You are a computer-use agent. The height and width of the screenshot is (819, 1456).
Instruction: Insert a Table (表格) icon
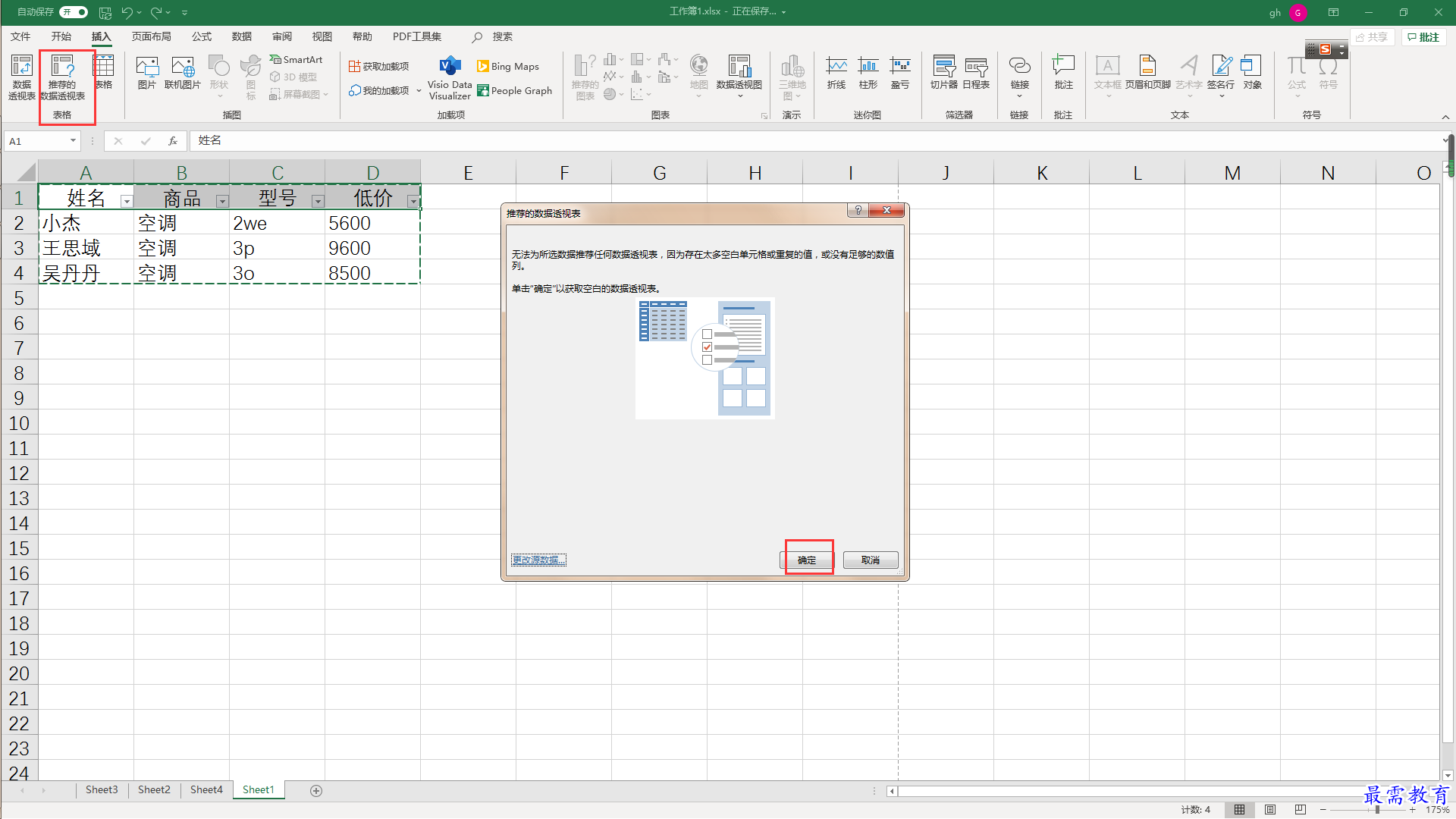tap(104, 72)
